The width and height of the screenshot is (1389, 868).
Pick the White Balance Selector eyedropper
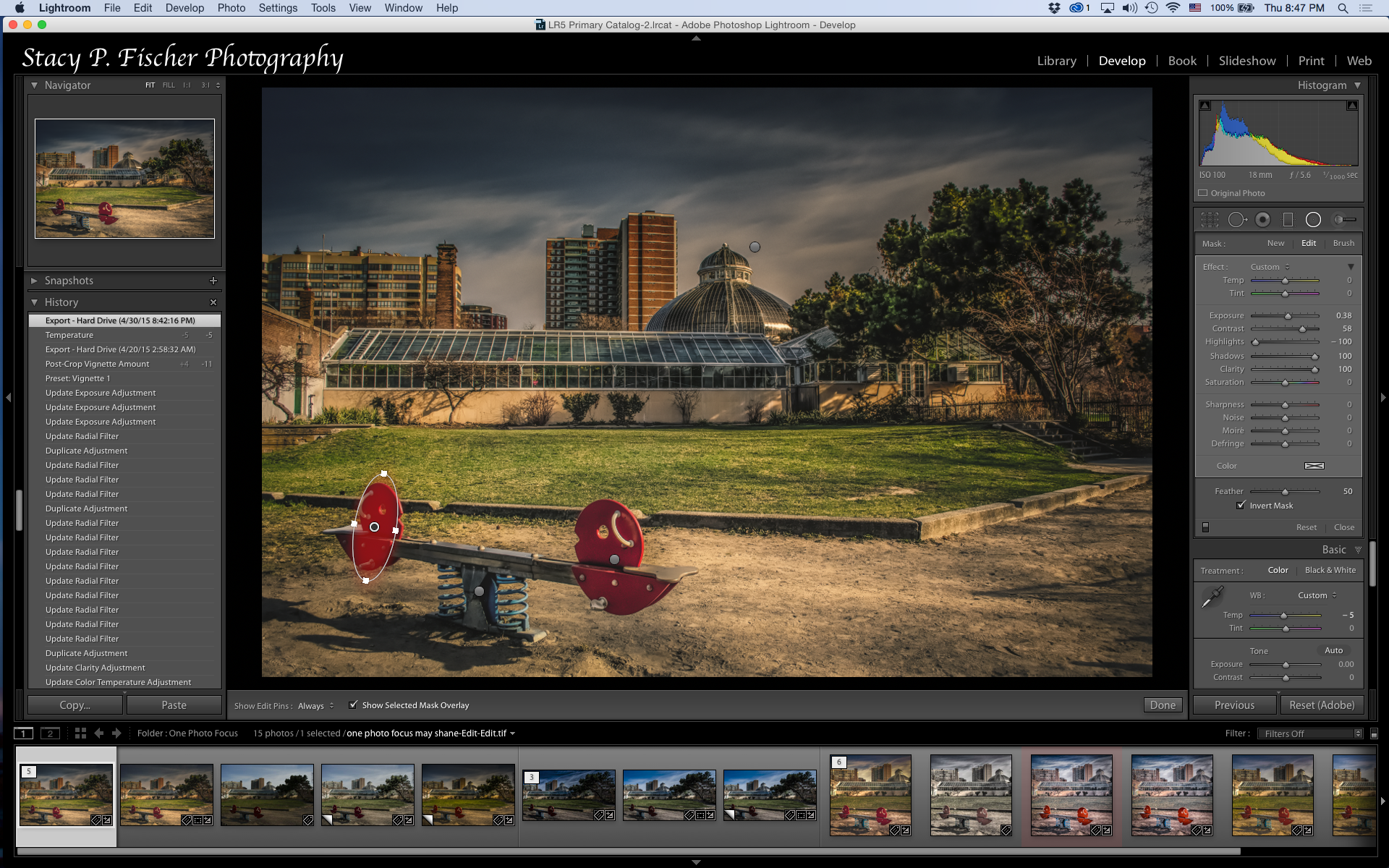coord(1212,597)
